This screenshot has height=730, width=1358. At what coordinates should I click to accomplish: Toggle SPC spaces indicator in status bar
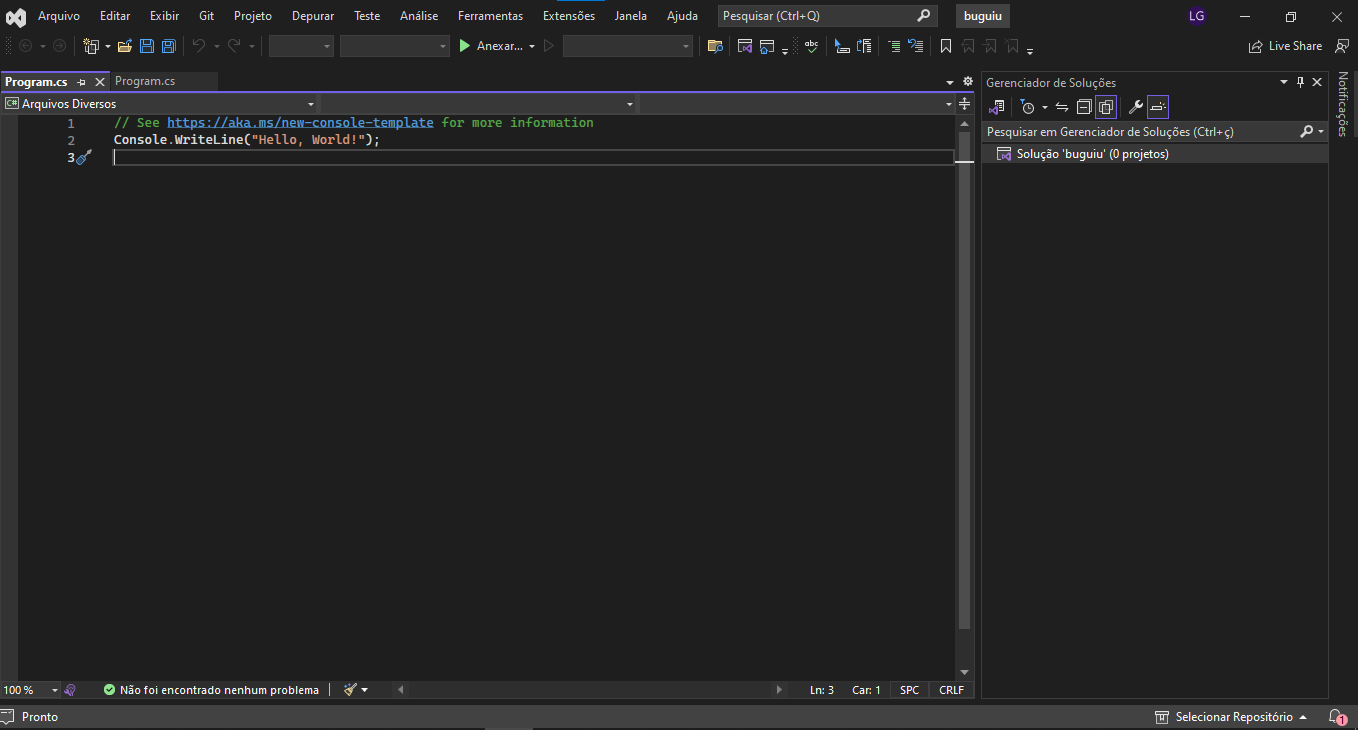(x=909, y=690)
